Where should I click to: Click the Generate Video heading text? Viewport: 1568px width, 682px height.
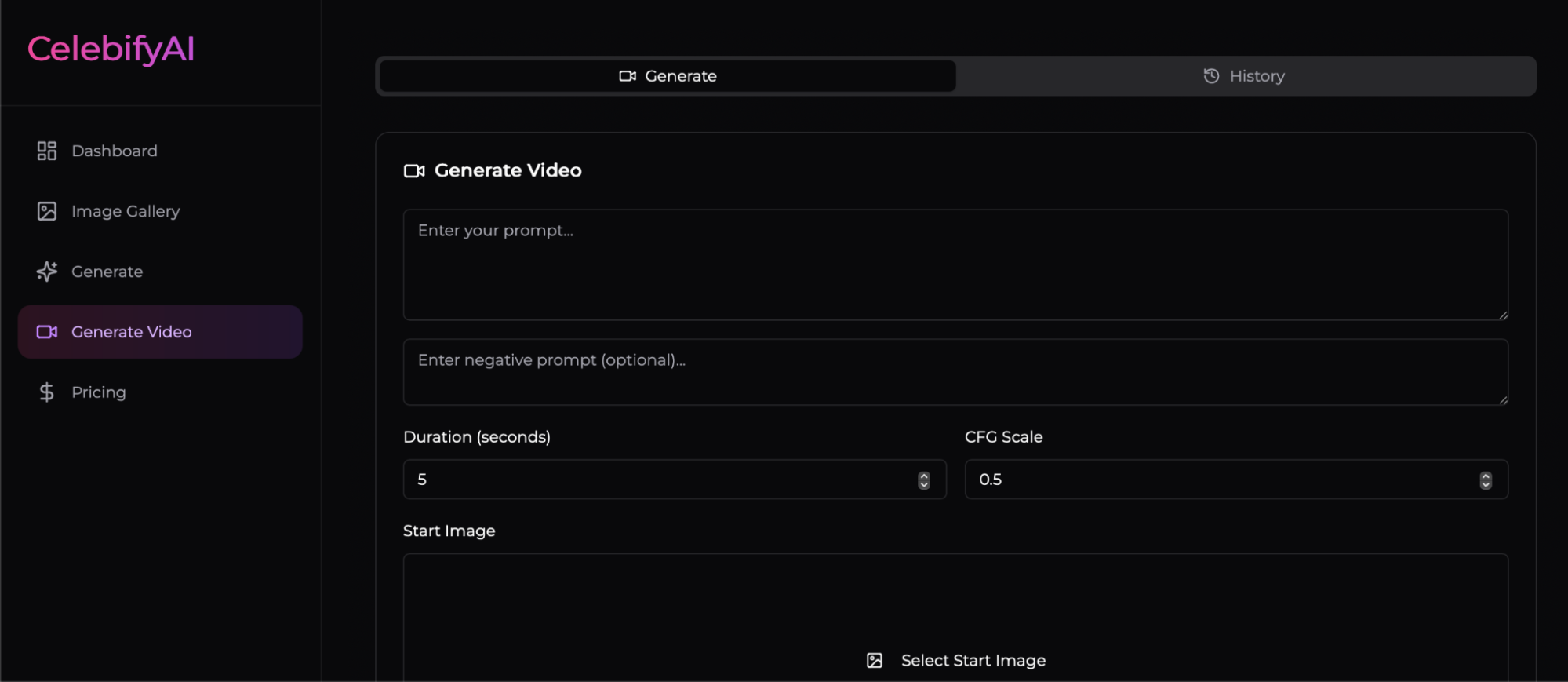pyautogui.click(x=508, y=170)
